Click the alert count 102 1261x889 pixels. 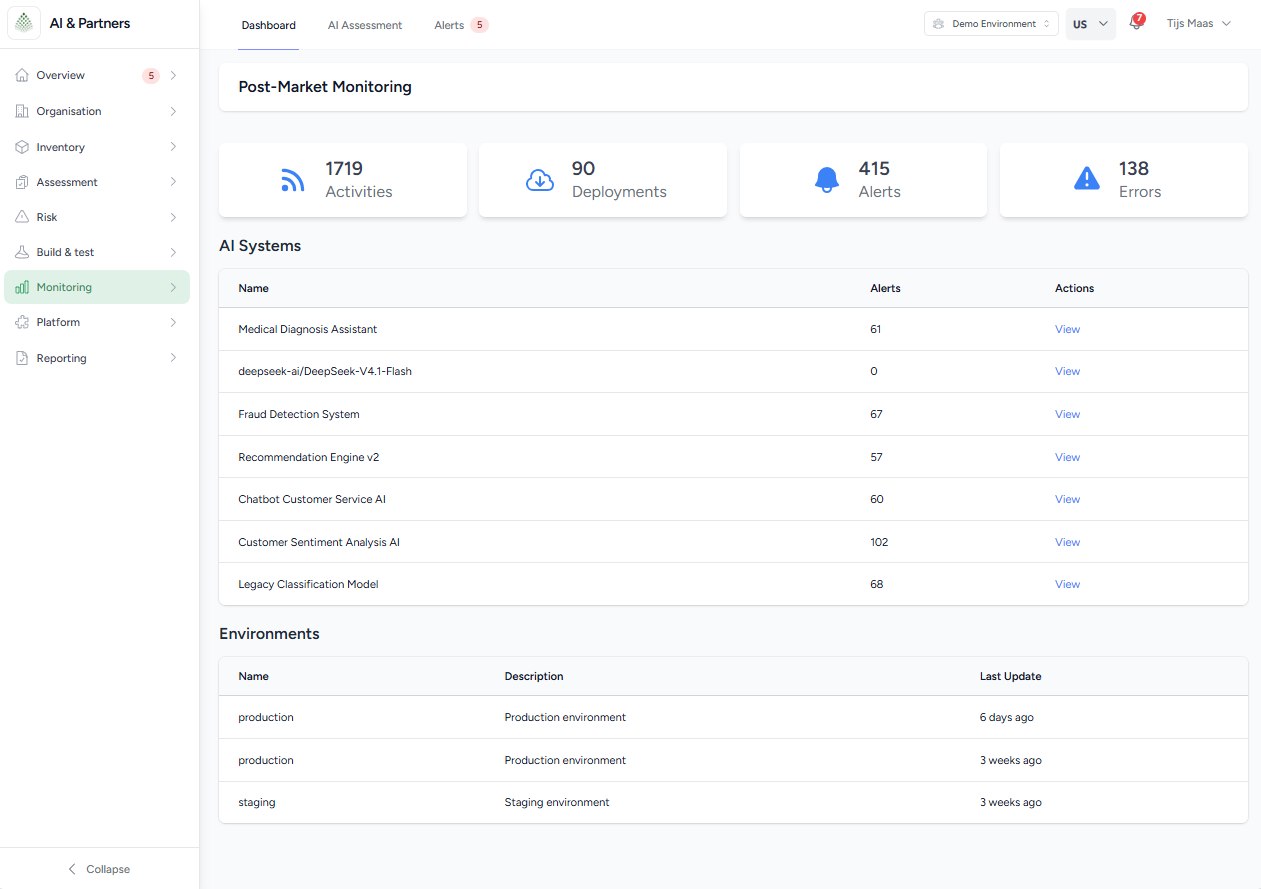point(879,542)
